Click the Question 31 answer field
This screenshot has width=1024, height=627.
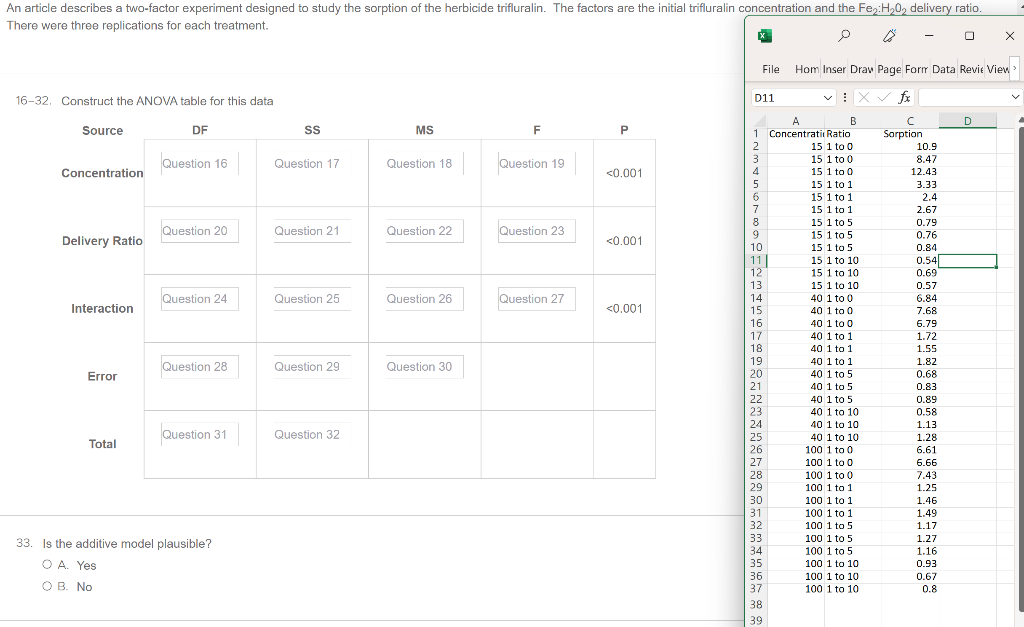pos(200,433)
